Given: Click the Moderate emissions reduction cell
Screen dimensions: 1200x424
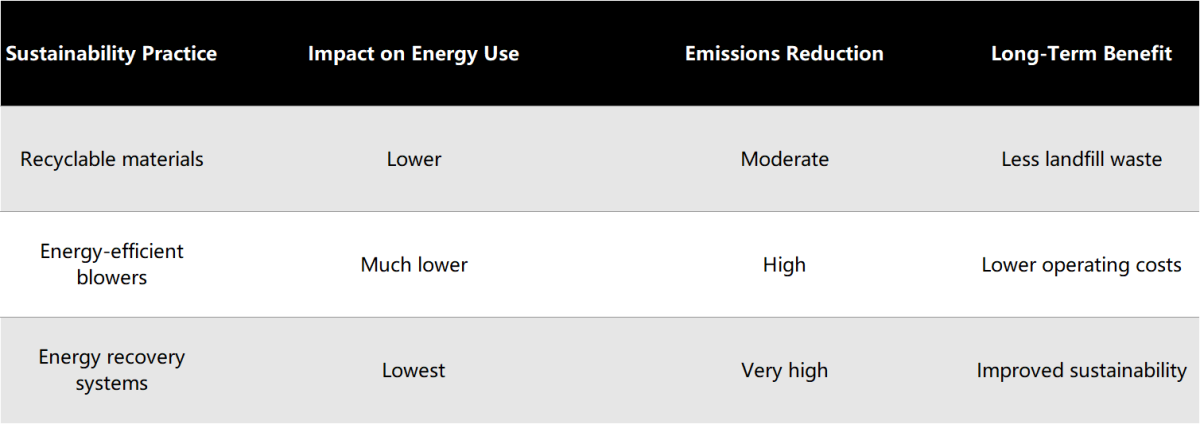Looking at the screenshot, I should [x=785, y=159].
